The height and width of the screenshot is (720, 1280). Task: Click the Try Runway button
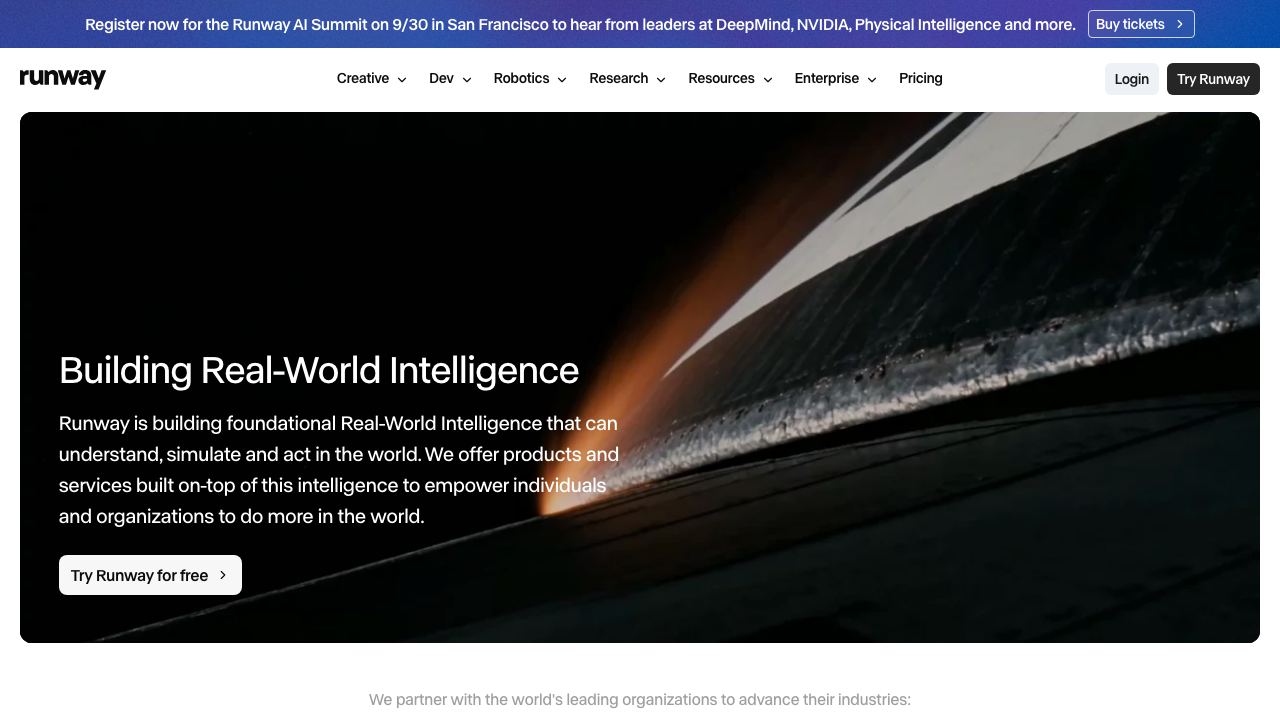pos(1213,79)
